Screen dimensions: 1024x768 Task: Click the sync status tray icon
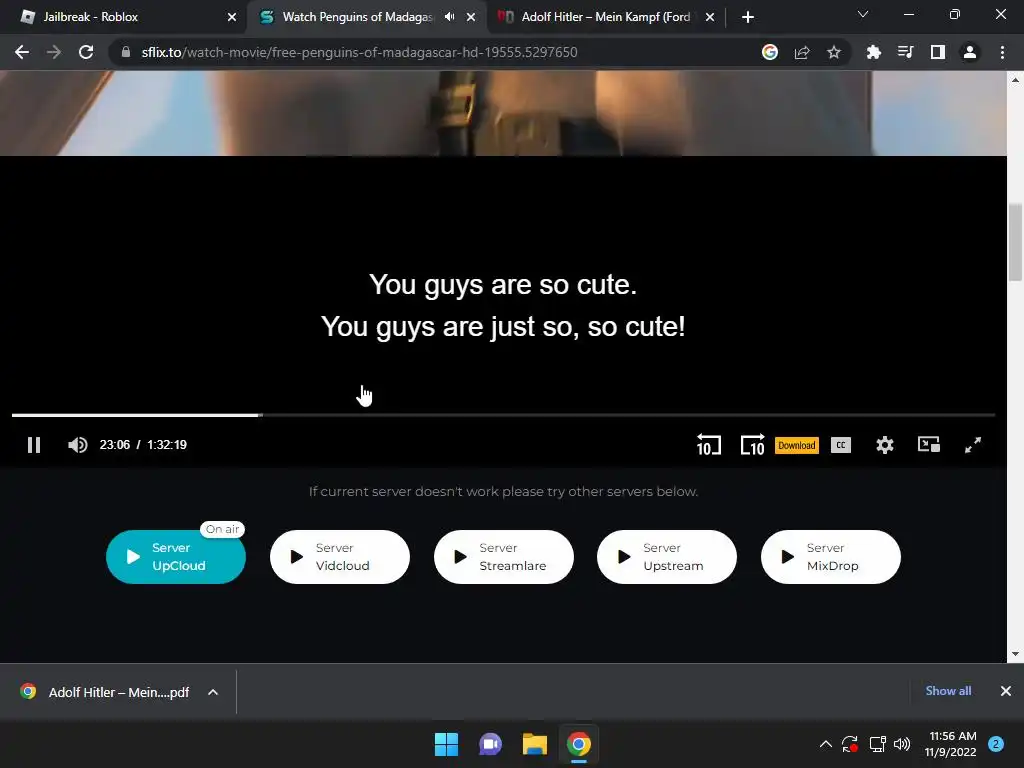[x=850, y=744]
